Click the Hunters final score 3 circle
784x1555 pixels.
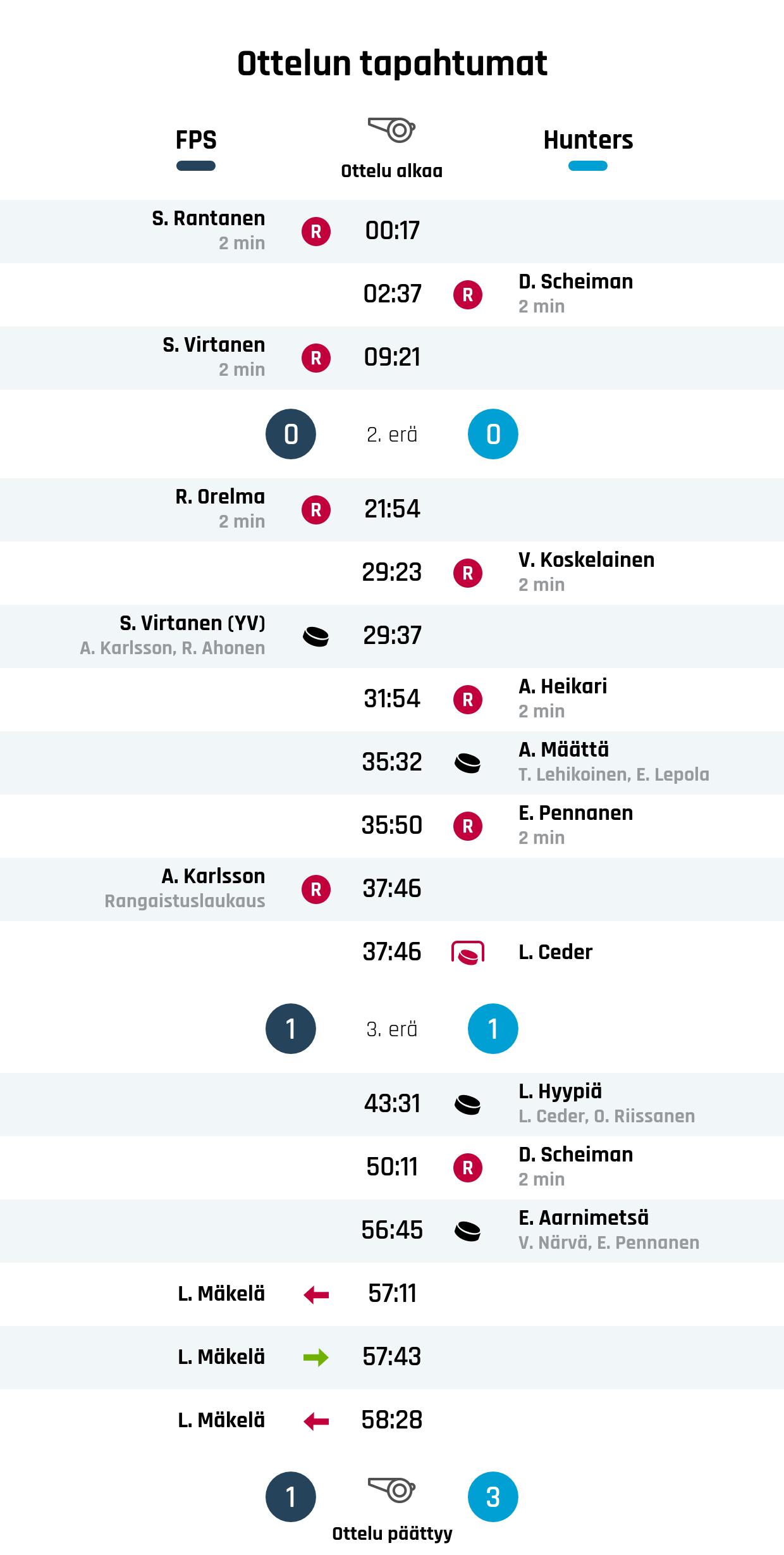point(493,1497)
